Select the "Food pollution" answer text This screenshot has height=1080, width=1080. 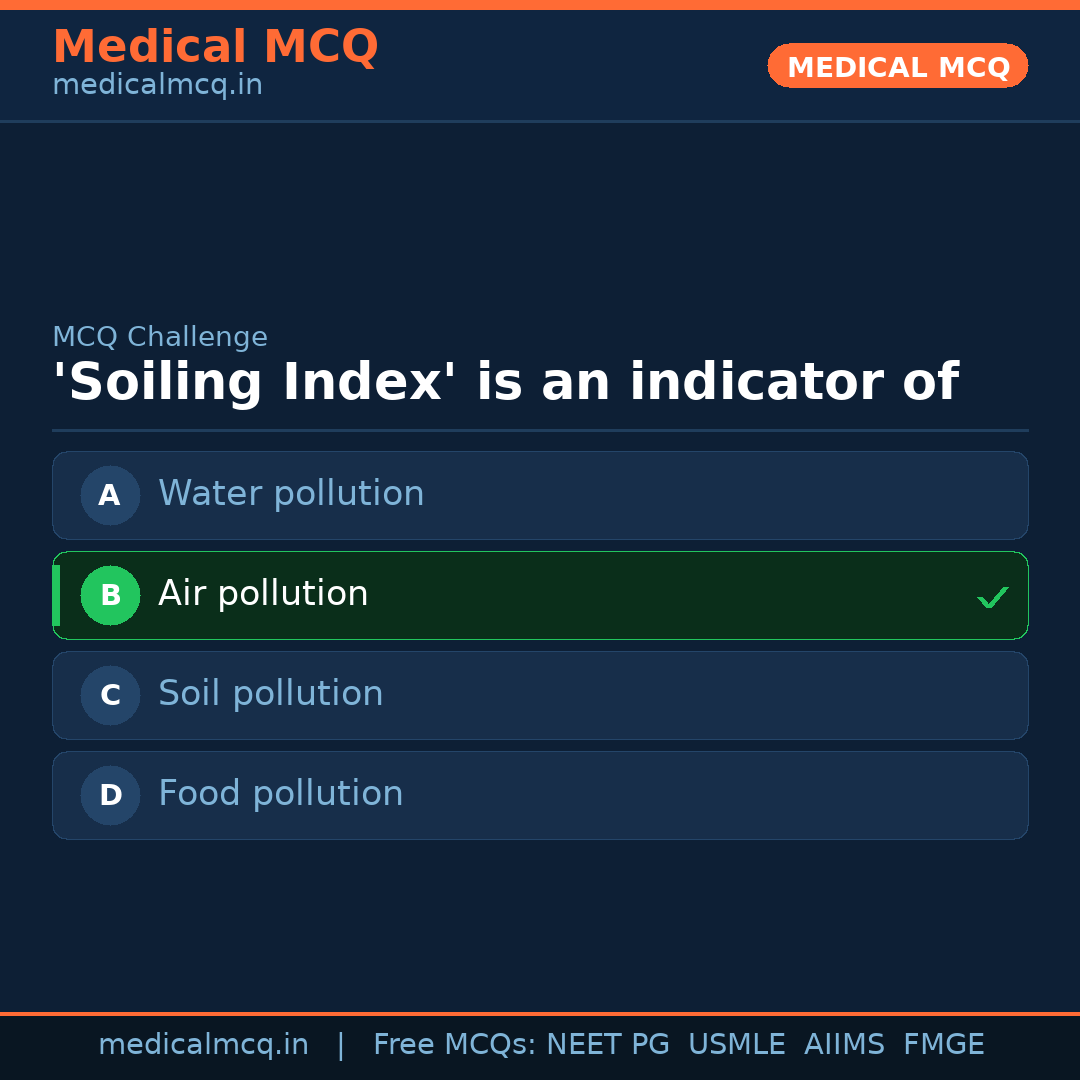pos(280,794)
